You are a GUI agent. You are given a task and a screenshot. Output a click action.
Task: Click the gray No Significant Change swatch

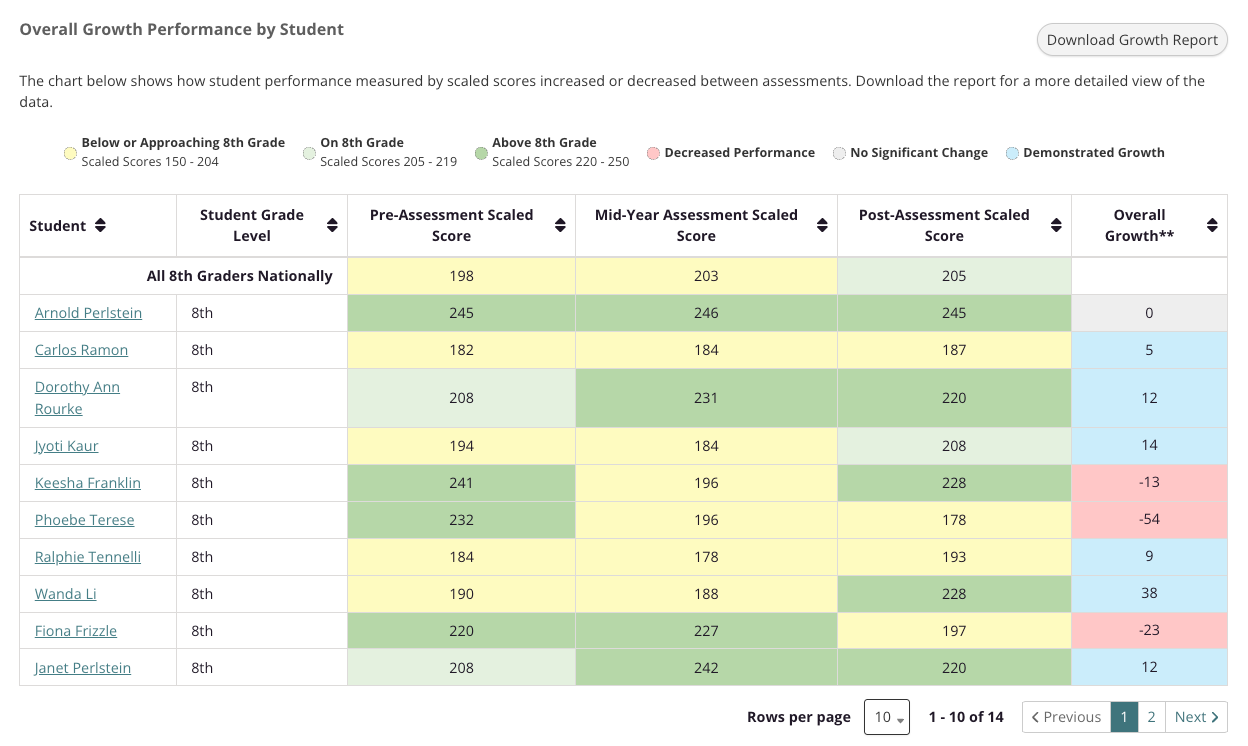tap(839, 153)
